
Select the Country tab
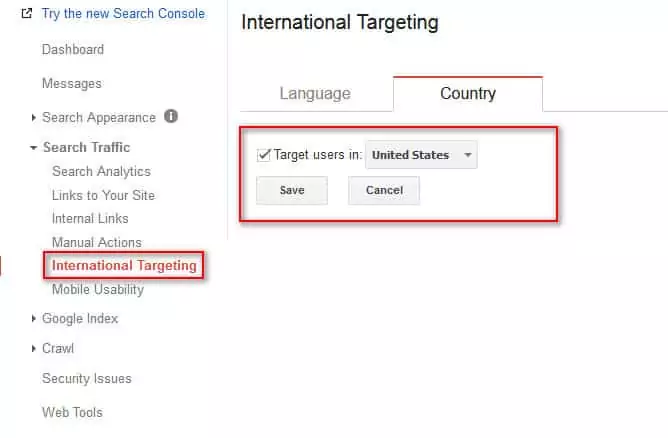point(468,94)
